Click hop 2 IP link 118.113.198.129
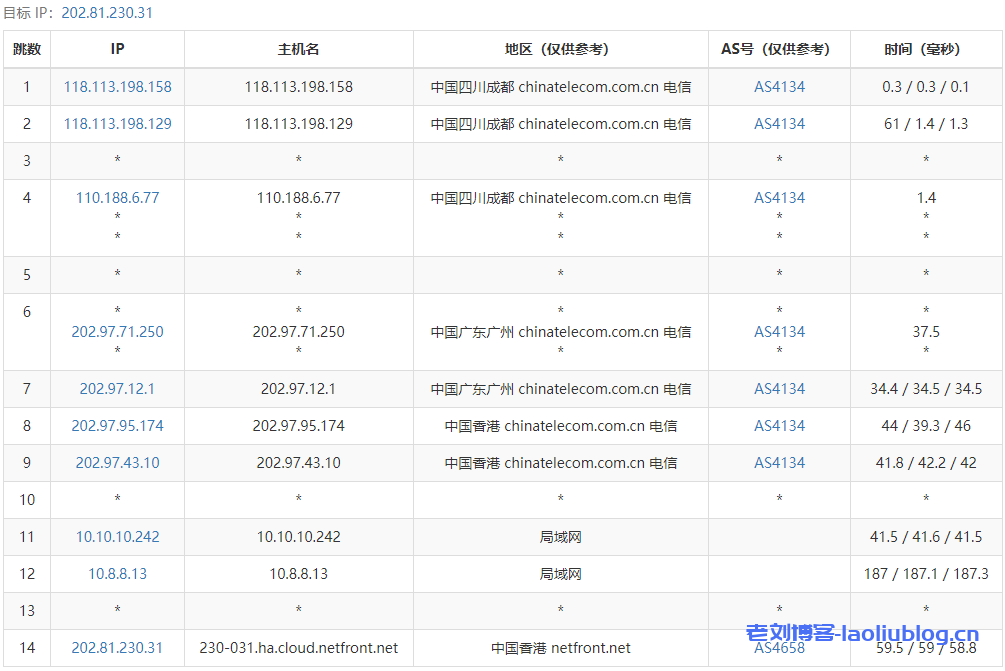 pos(117,124)
